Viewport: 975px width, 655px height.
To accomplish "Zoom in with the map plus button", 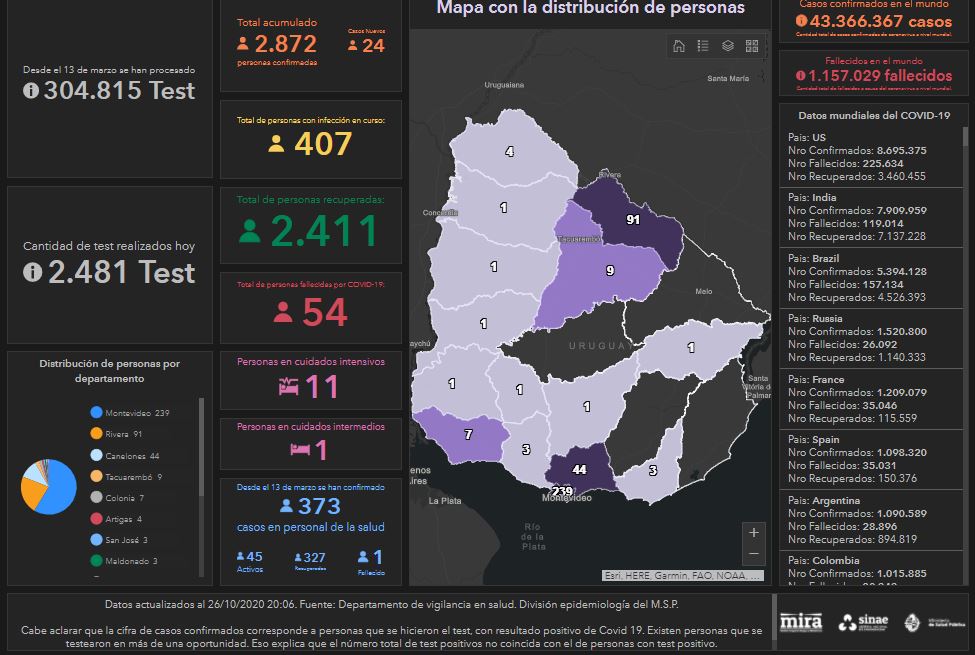I will (x=754, y=532).
